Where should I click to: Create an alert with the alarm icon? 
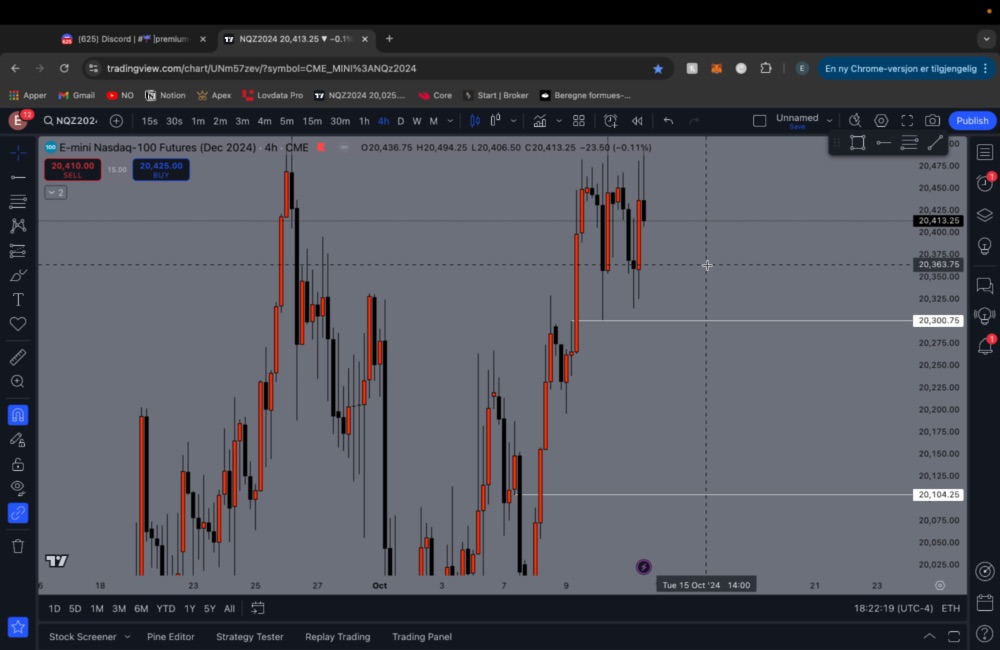[610, 121]
